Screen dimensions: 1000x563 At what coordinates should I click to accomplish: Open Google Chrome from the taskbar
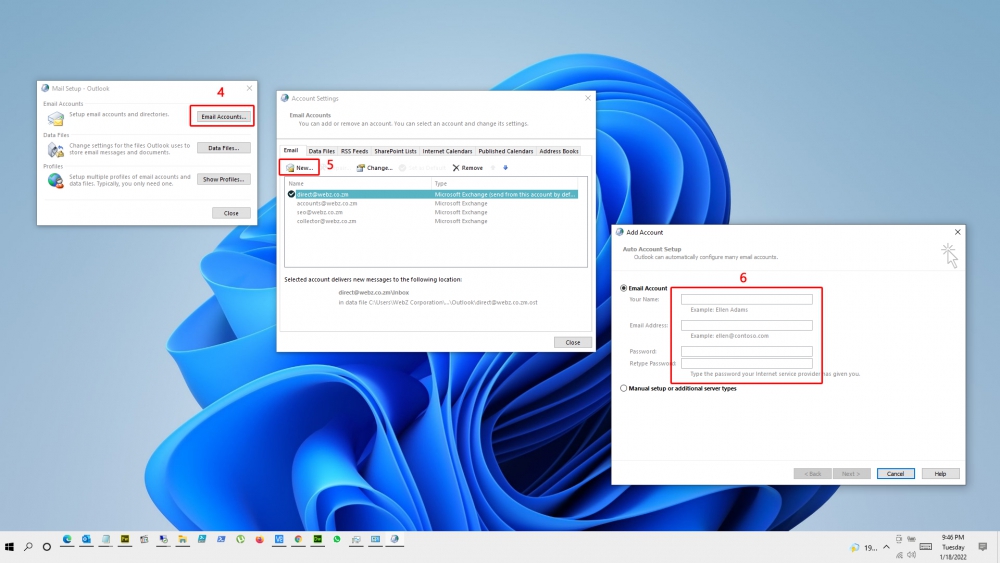(x=298, y=539)
